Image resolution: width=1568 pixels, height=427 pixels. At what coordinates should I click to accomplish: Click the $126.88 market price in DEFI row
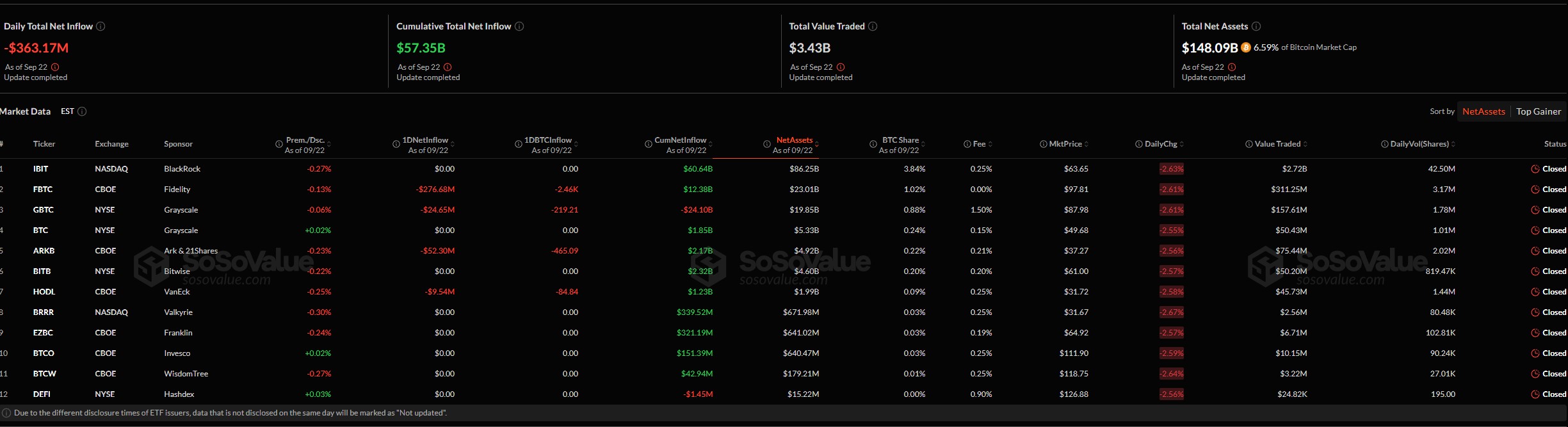1074,394
